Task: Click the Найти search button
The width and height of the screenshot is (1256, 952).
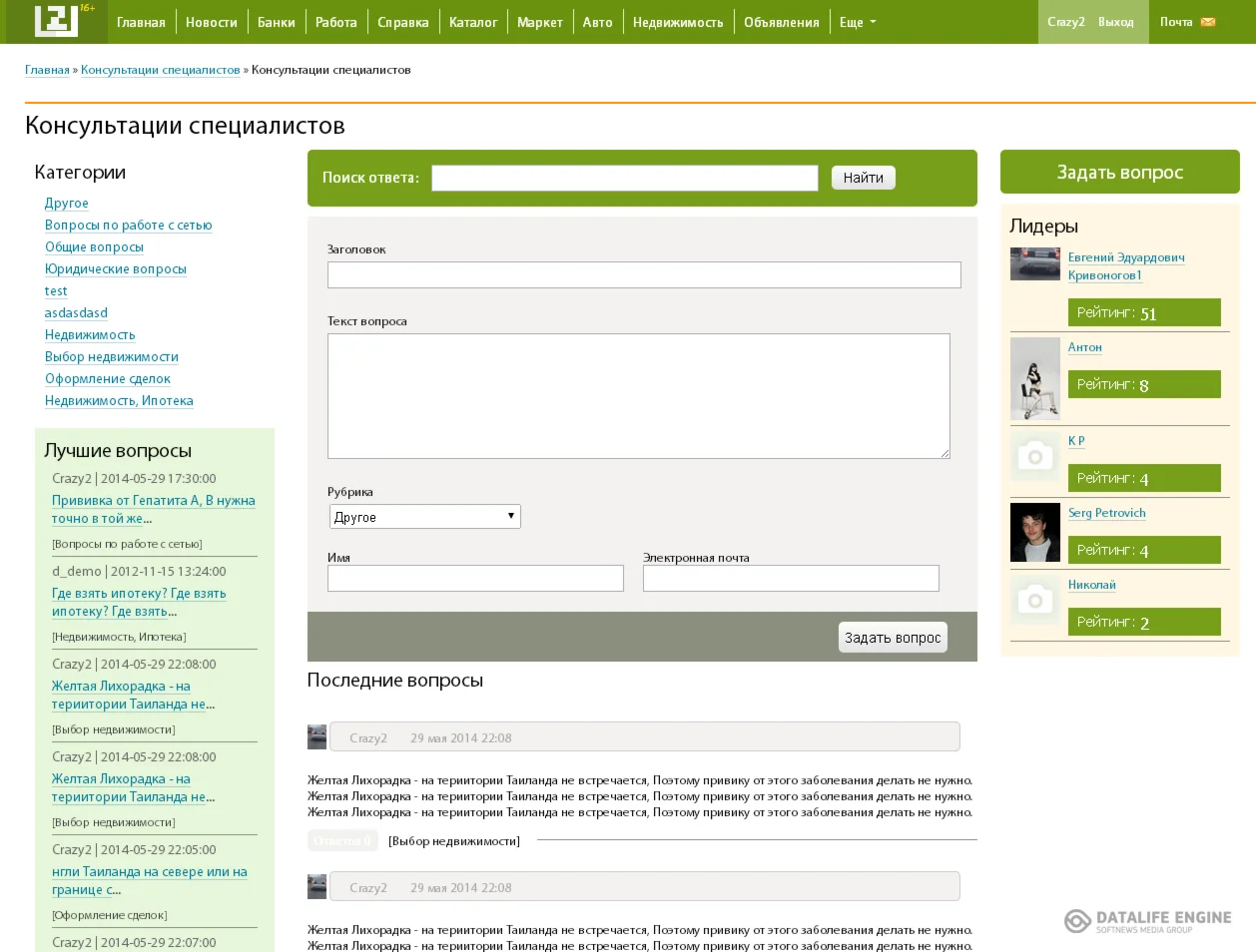Action: point(864,178)
